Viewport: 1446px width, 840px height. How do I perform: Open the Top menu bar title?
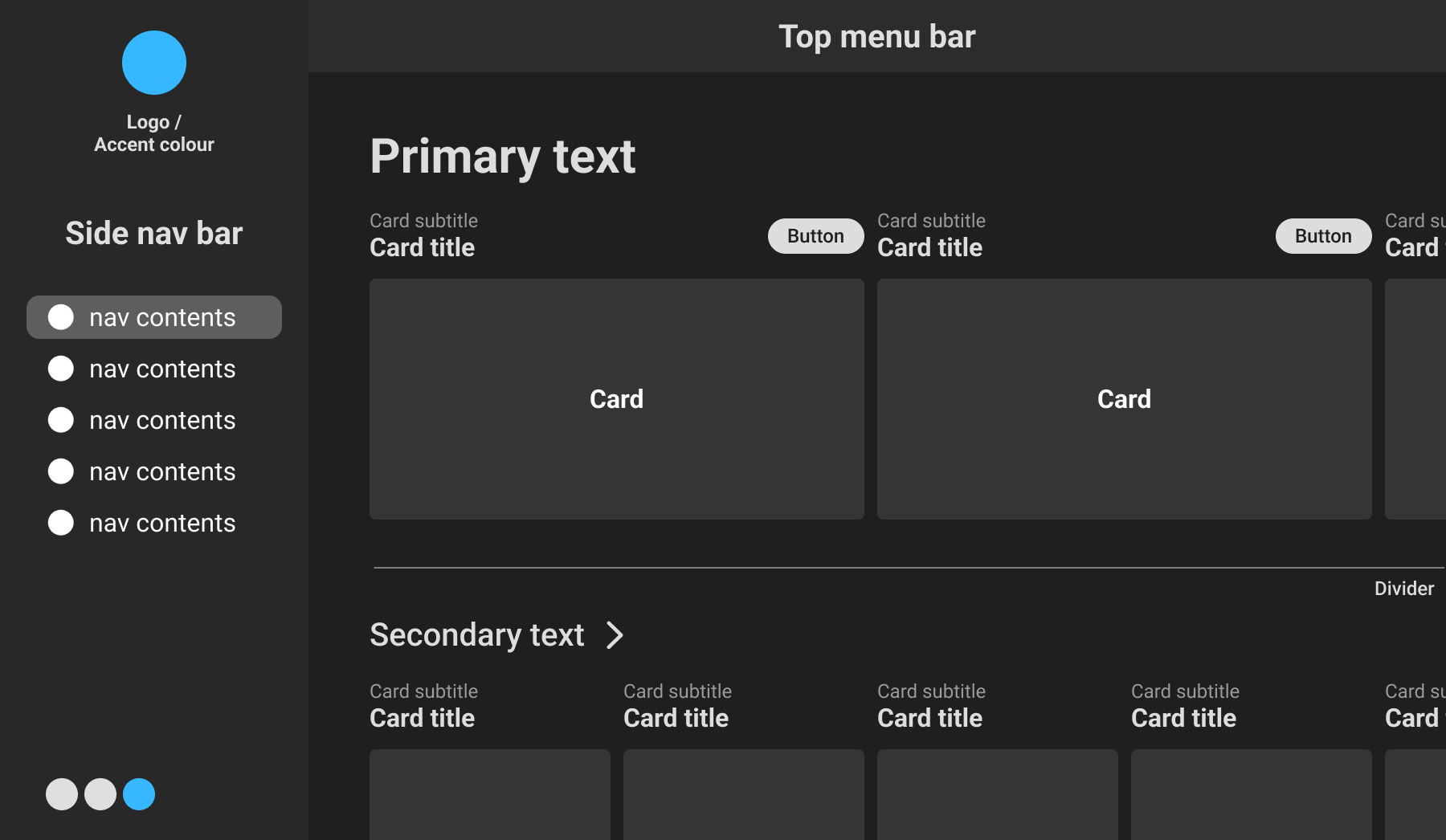click(x=876, y=37)
